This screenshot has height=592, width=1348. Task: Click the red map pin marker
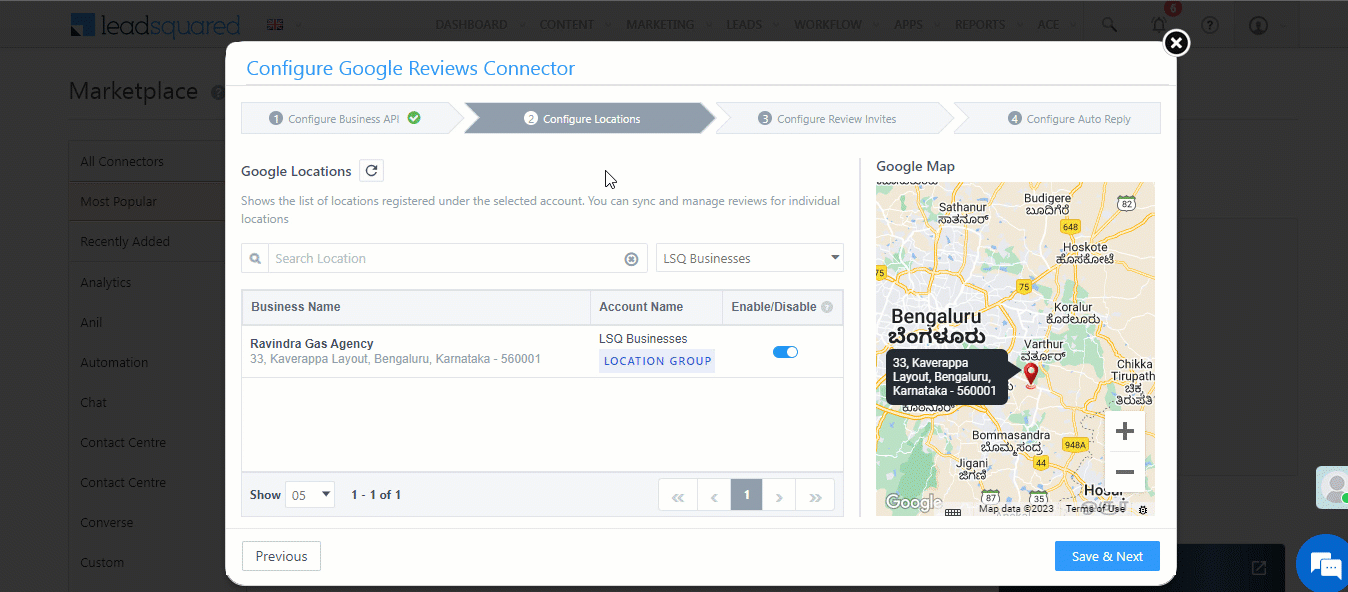click(x=1031, y=376)
